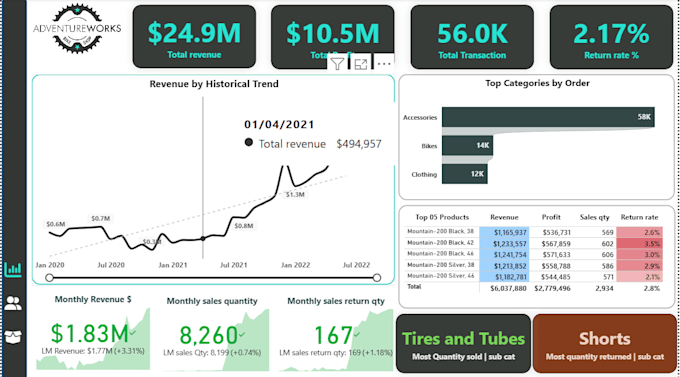Click the $2,779,496 total profit cell

[552, 288]
